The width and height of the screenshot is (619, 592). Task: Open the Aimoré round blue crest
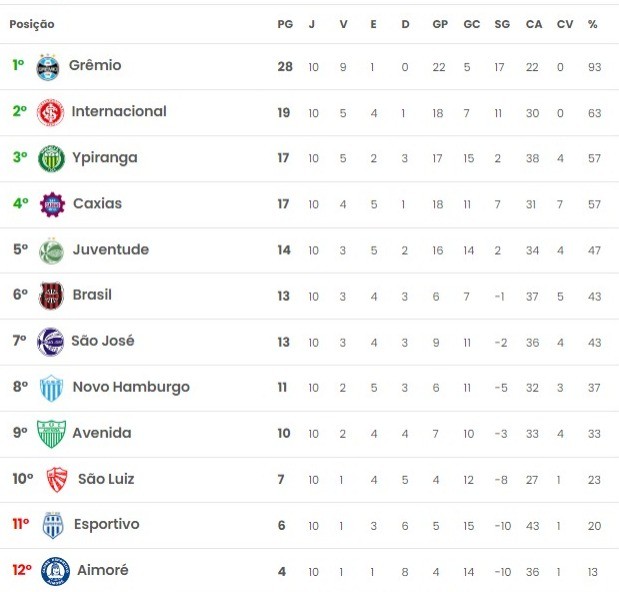(x=55, y=571)
